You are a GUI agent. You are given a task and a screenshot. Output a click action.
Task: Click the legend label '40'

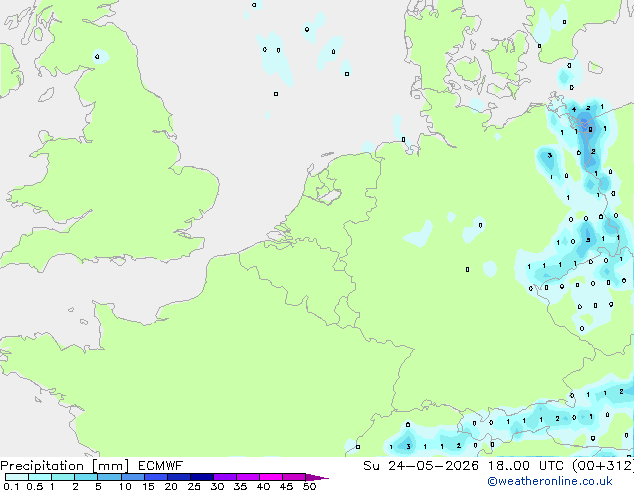click(x=264, y=486)
